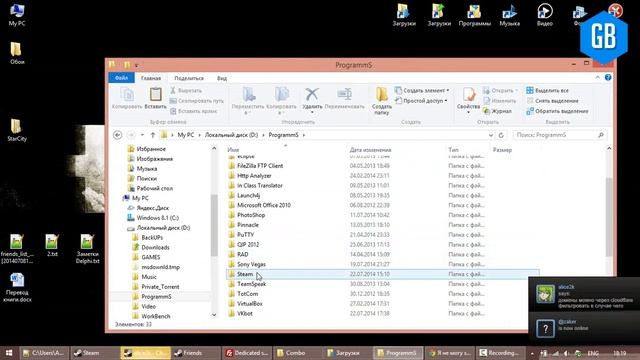This screenshot has width=640, height=360.
Task: Click Вырезать in the ribbon
Action: 186,91
